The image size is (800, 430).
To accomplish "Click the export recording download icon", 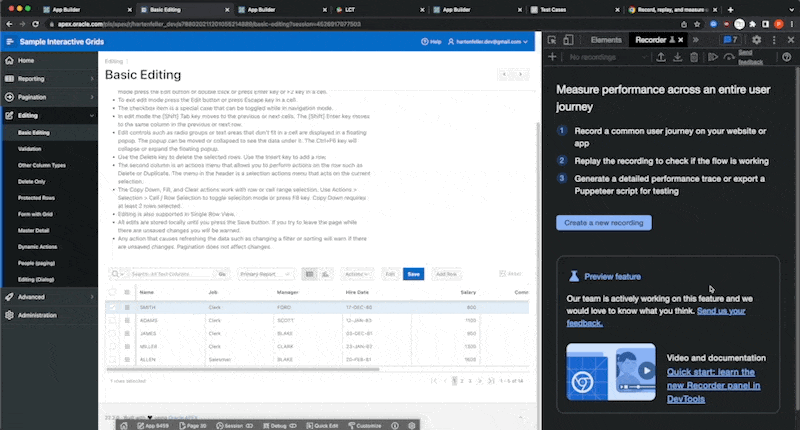I will pos(678,57).
